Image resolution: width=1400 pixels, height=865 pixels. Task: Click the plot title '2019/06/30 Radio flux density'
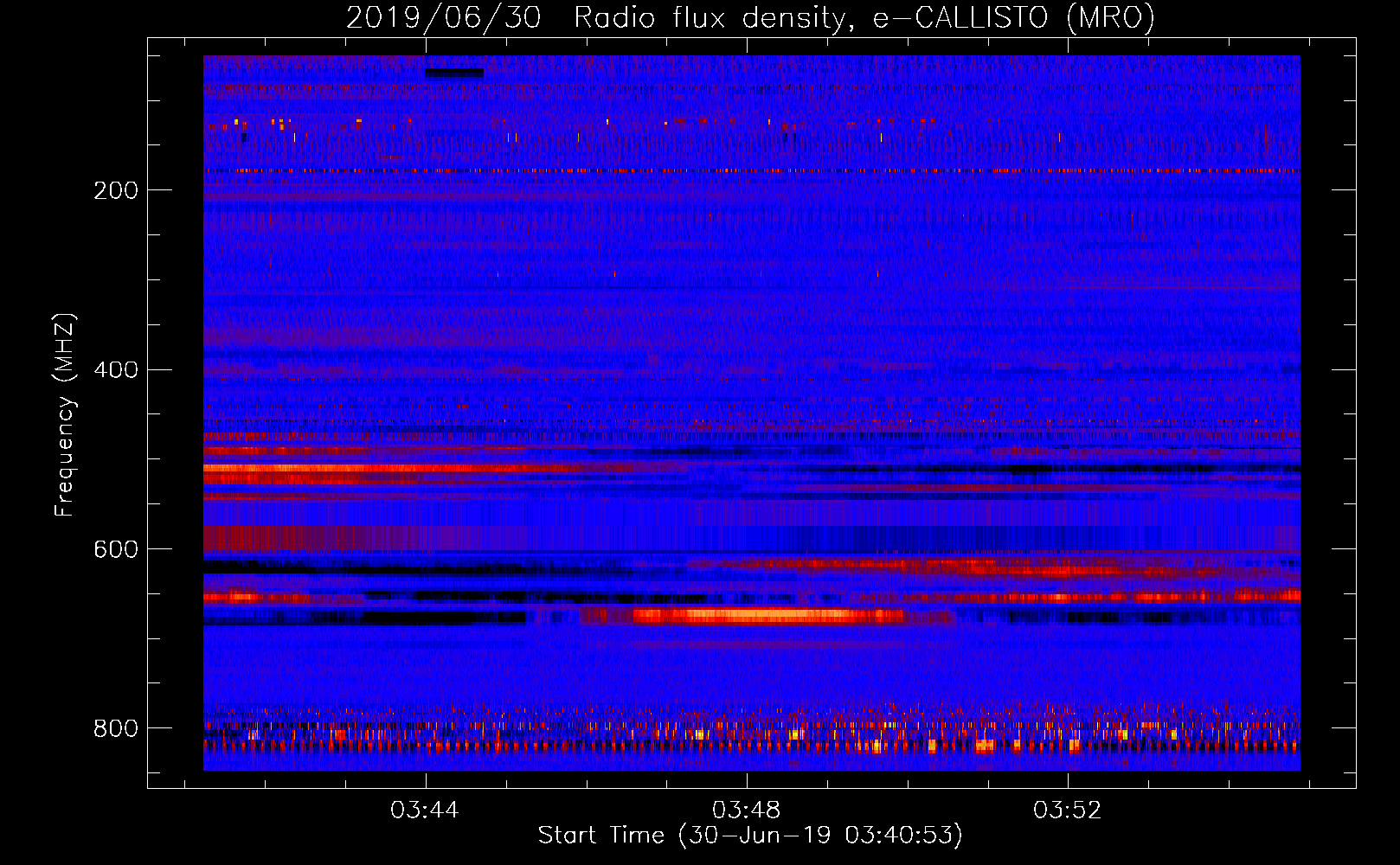click(750, 17)
